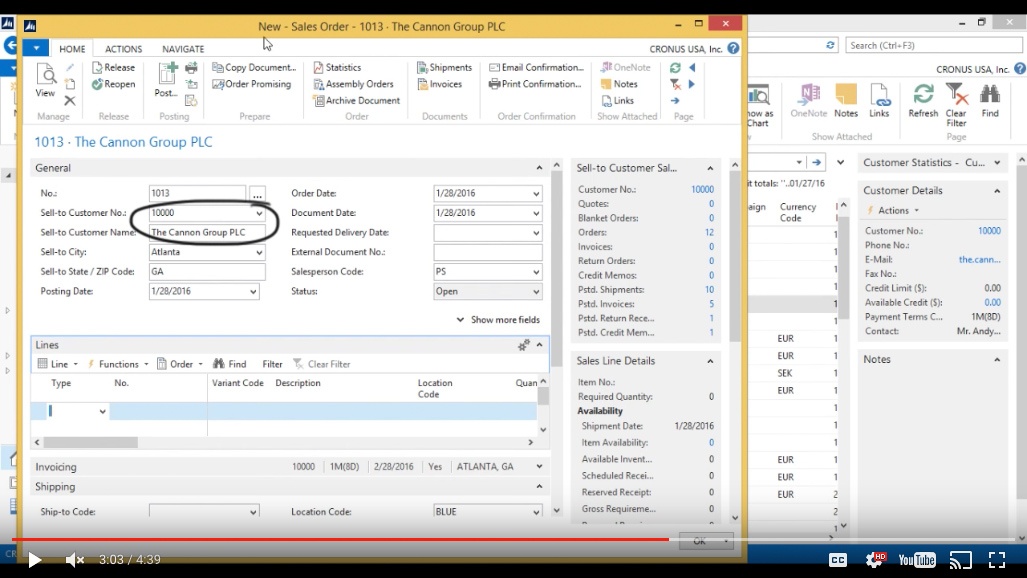This screenshot has height=578, width=1027.
Task: Open Notes in the background window ribbon
Action: click(x=846, y=100)
